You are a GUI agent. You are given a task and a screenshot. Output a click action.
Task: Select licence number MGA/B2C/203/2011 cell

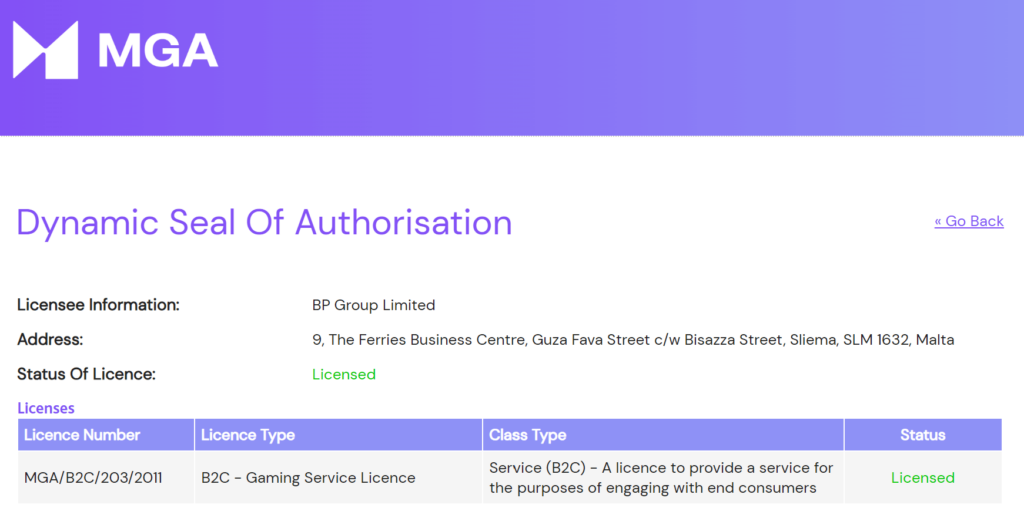click(93, 478)
